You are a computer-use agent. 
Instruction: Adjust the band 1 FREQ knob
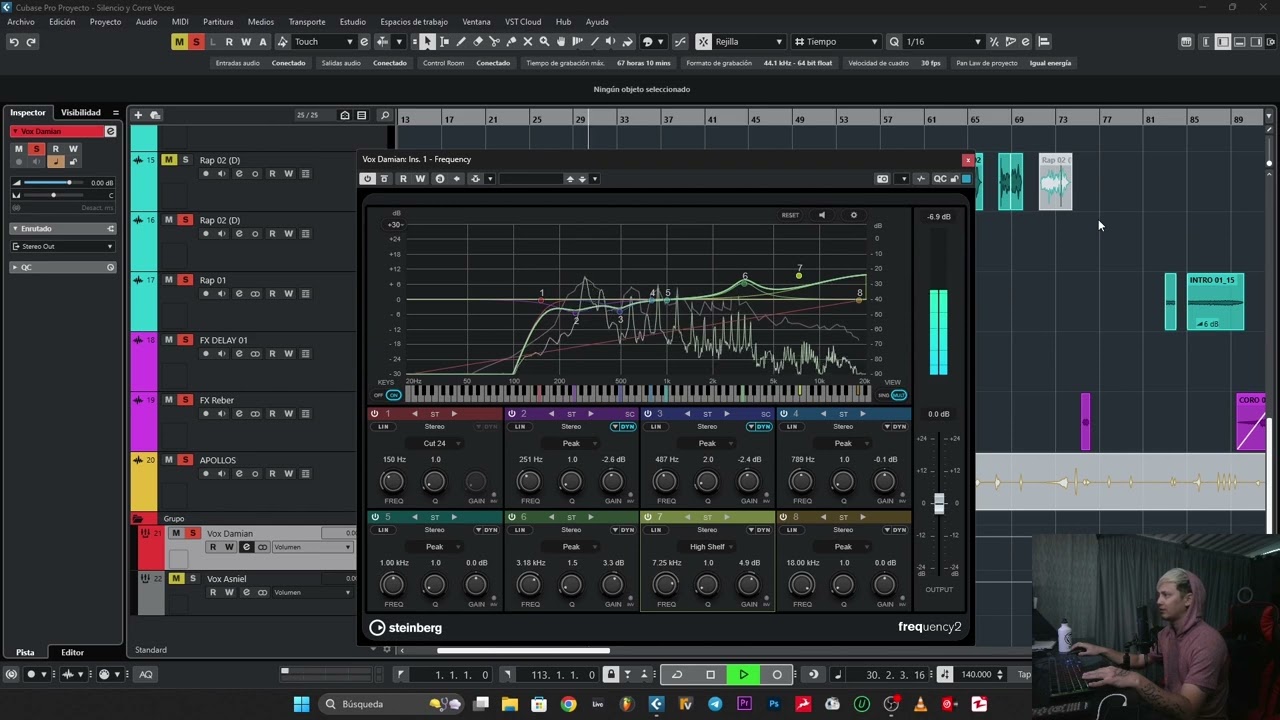click(x=393, y=482)
